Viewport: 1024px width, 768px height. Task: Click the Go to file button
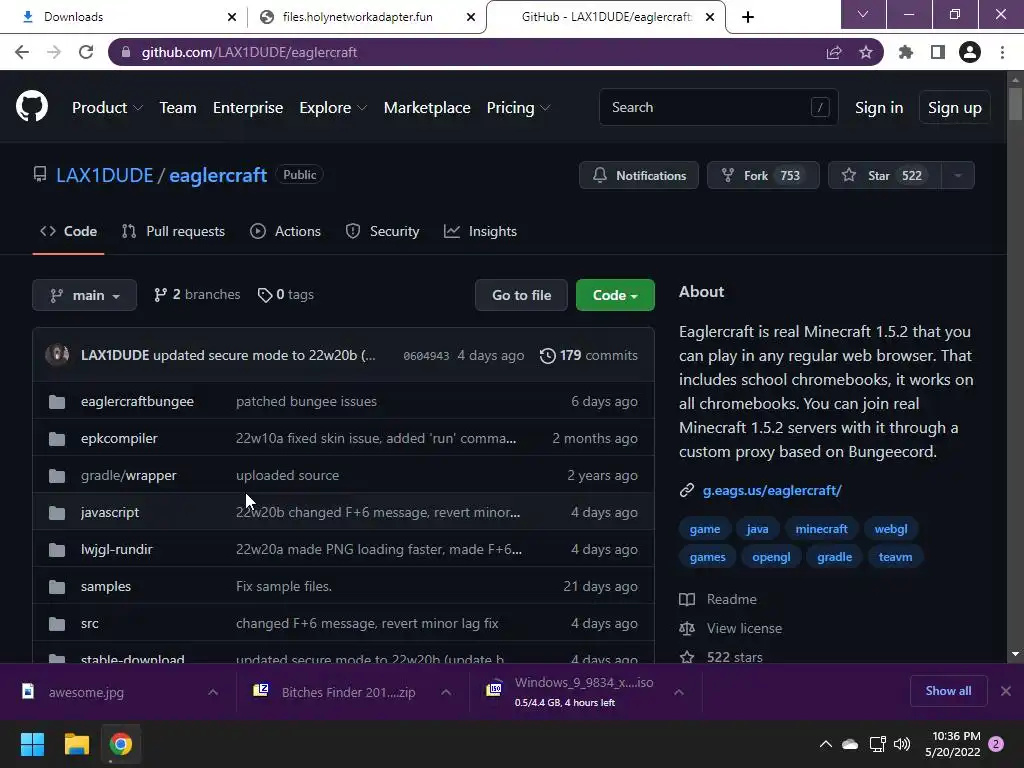(x=522, y=295)
